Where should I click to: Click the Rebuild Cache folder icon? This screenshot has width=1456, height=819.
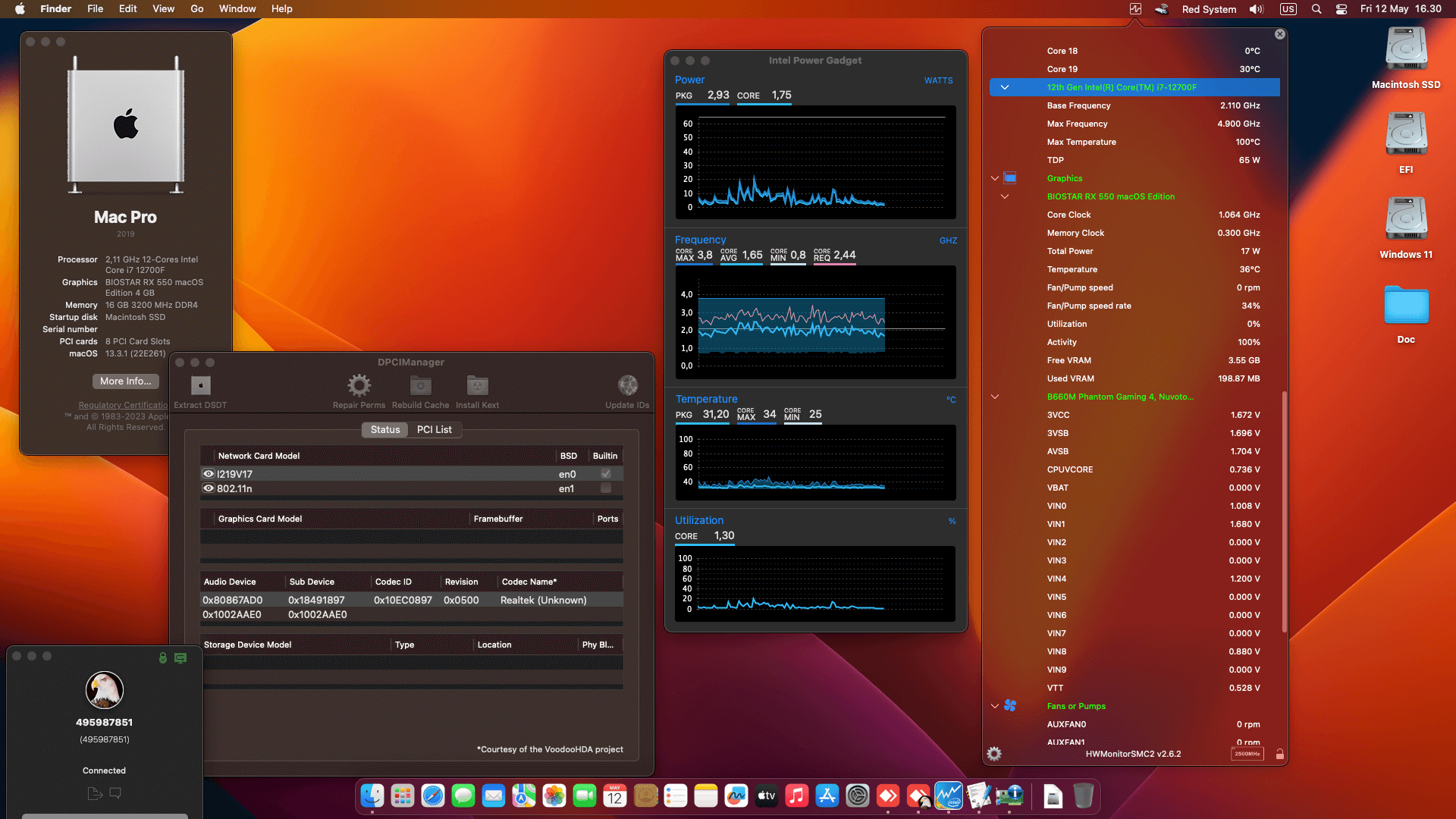(420, 385)
